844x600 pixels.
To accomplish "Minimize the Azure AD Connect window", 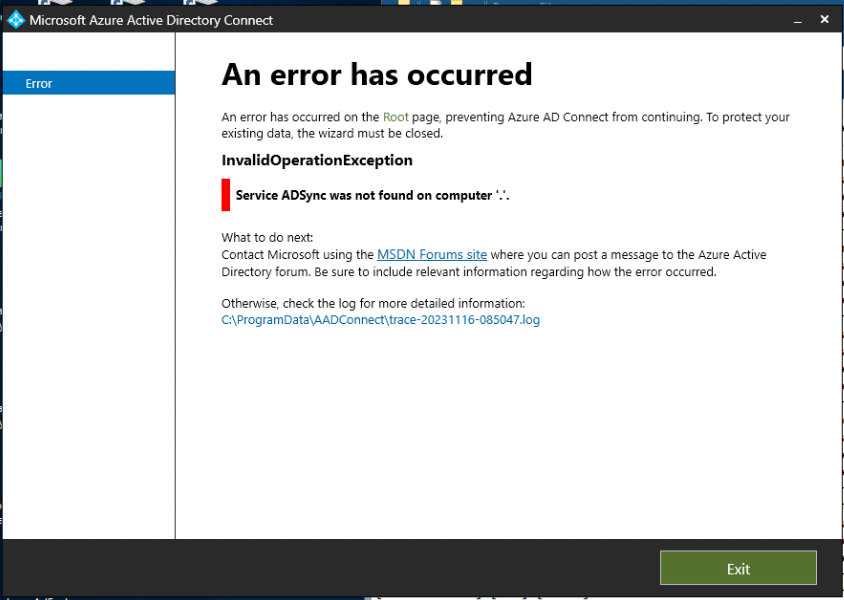I will (798, 20).
